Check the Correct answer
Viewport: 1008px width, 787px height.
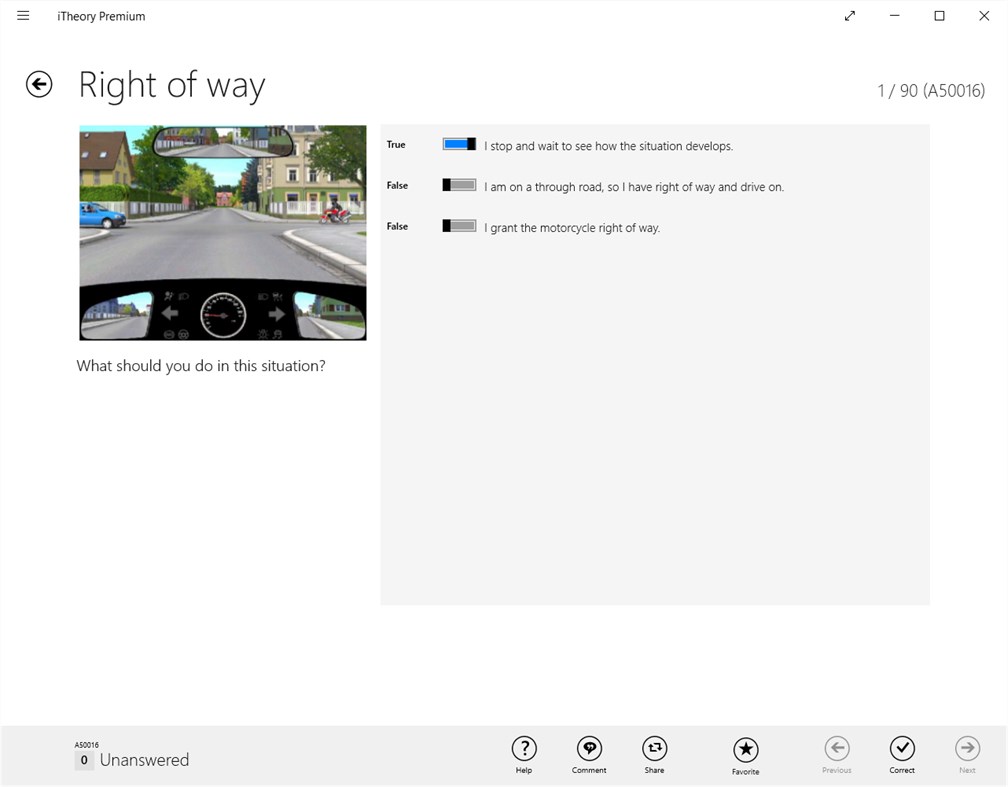pos(902,748)
